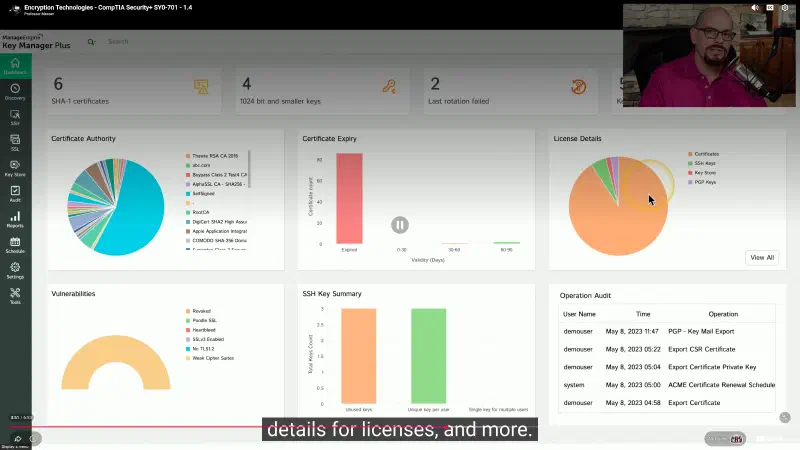
Task: Click the share arrow icon in player
Action: 18,439
